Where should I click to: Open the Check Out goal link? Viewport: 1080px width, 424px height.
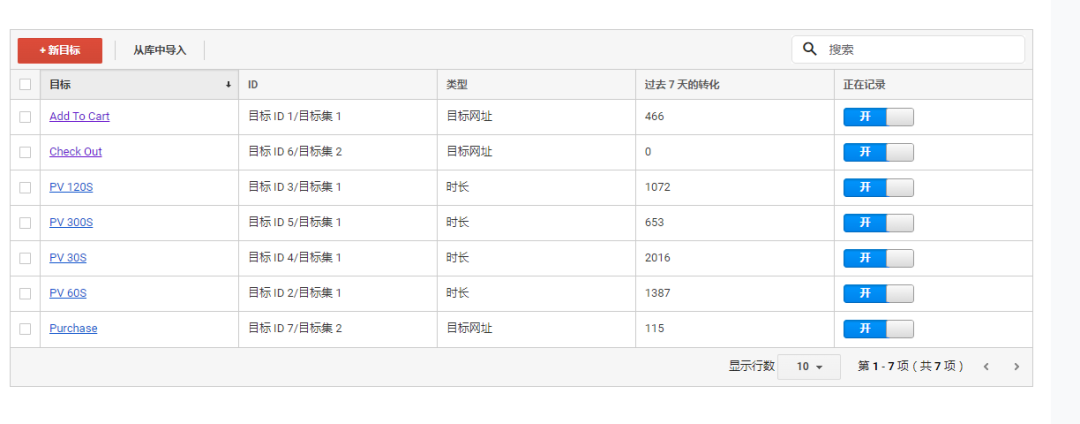pos(75,152)
